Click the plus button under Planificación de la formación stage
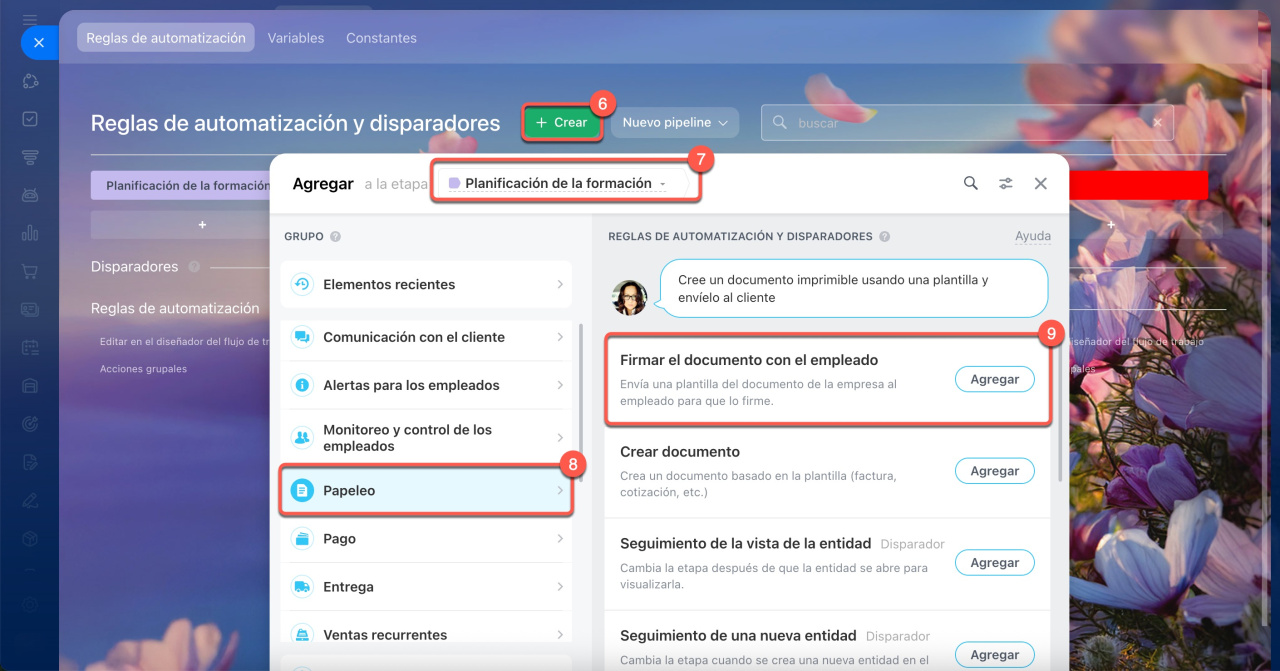Image resolution: width=1280 pixels, height=671 pixels. [202, 225]
